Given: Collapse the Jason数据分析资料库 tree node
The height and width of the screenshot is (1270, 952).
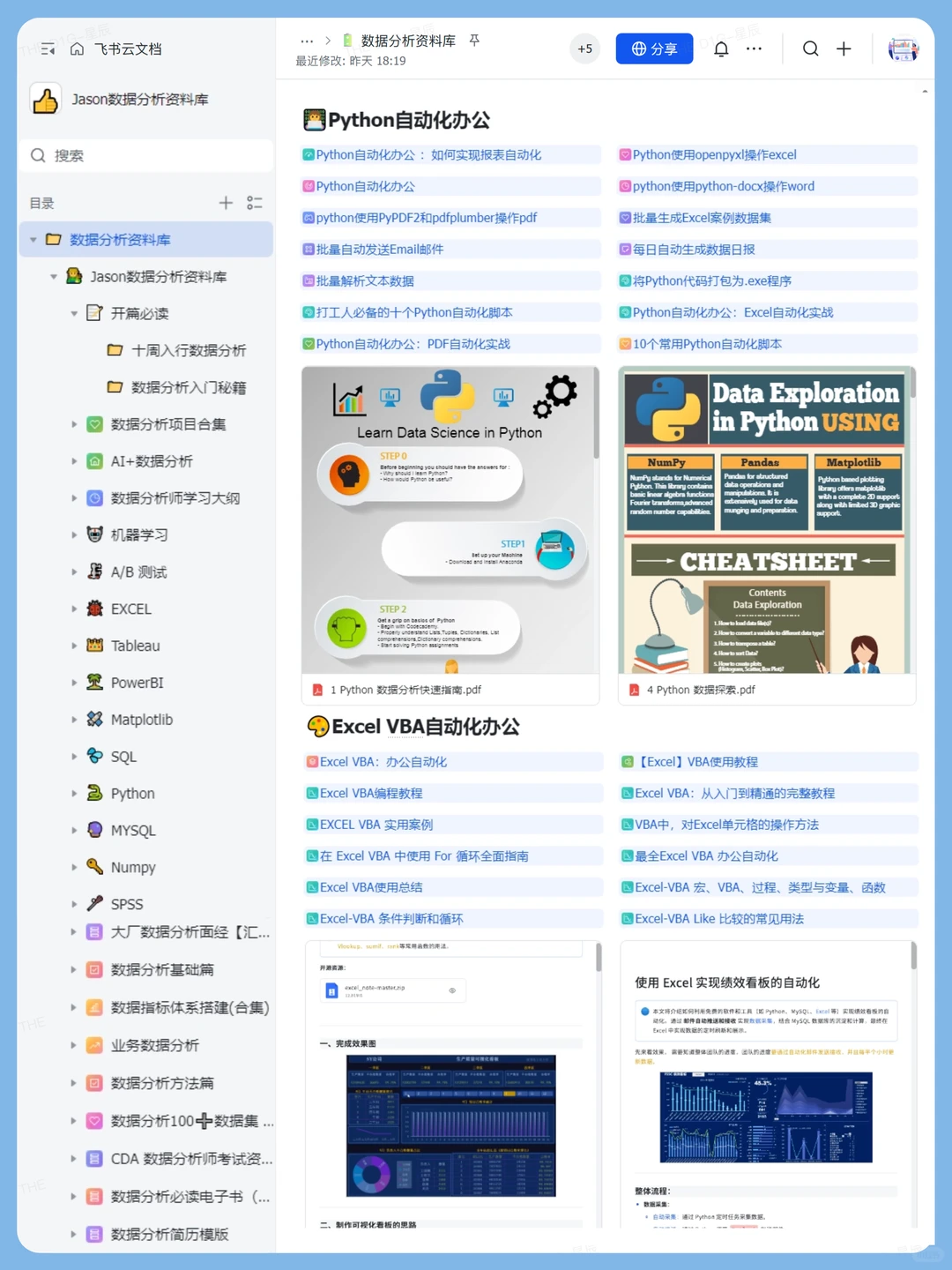Looking at the screenshot, I should tap(54, 277).
